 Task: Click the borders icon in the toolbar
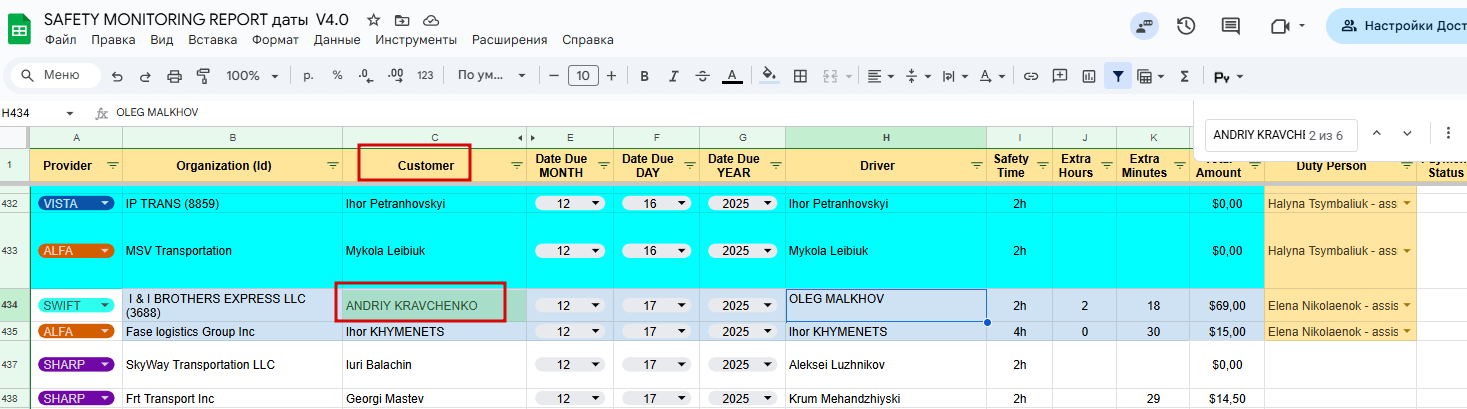click(800, 76)
